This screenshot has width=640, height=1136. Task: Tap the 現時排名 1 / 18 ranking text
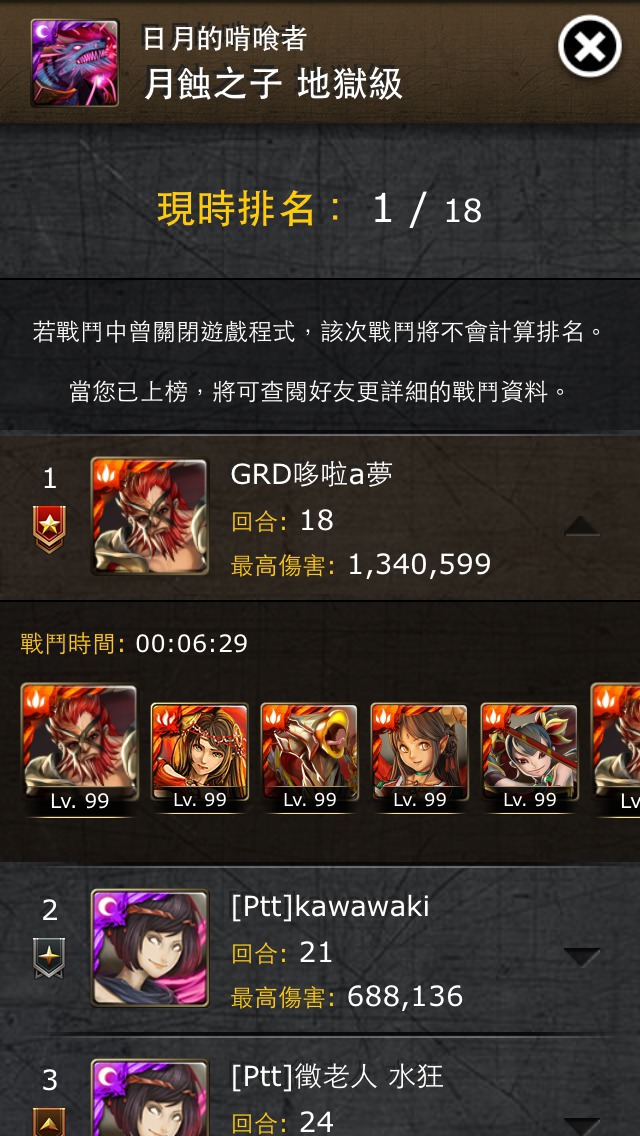(320, 209)
